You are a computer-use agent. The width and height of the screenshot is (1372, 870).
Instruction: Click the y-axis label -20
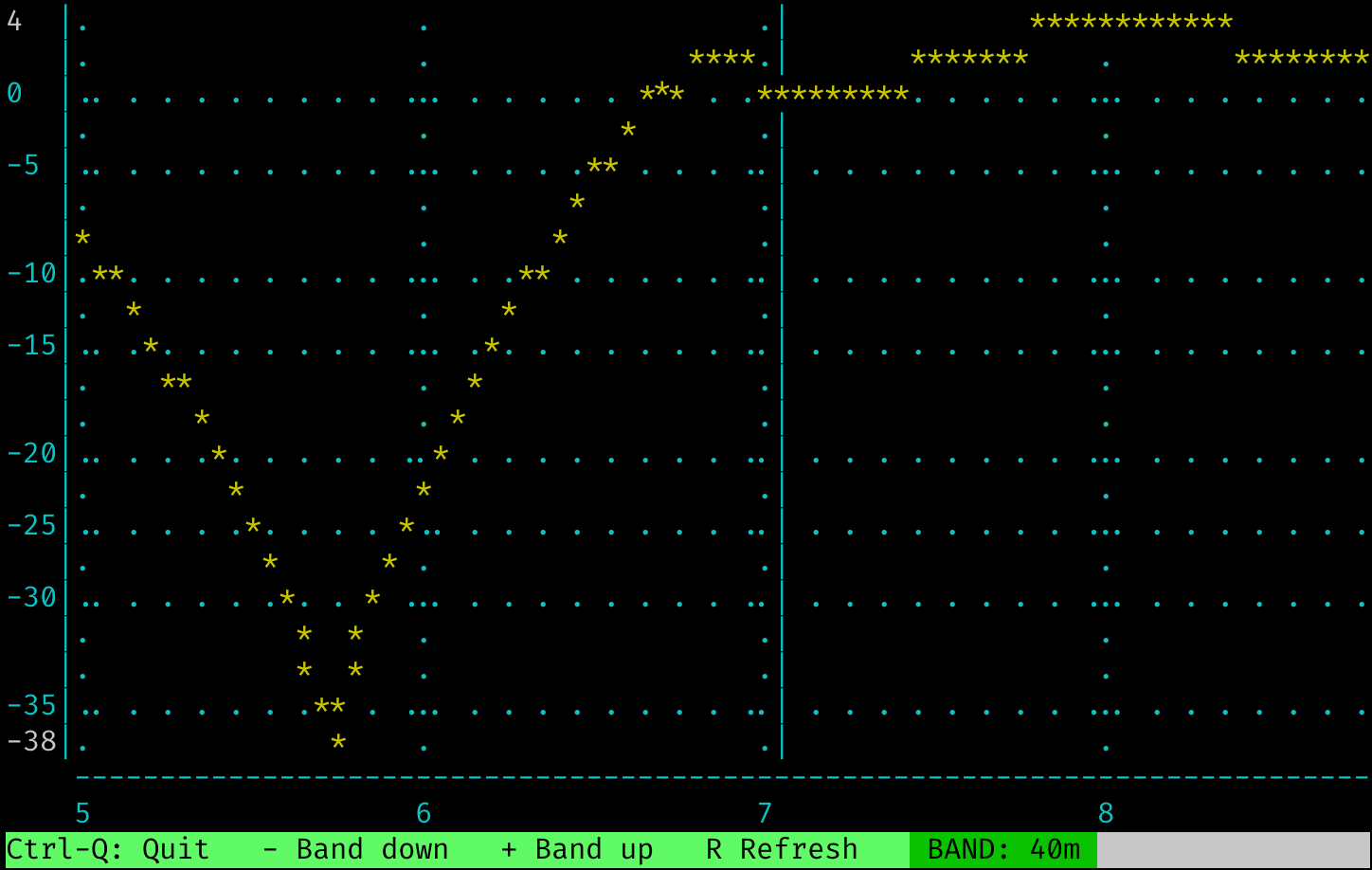[31, 453]
